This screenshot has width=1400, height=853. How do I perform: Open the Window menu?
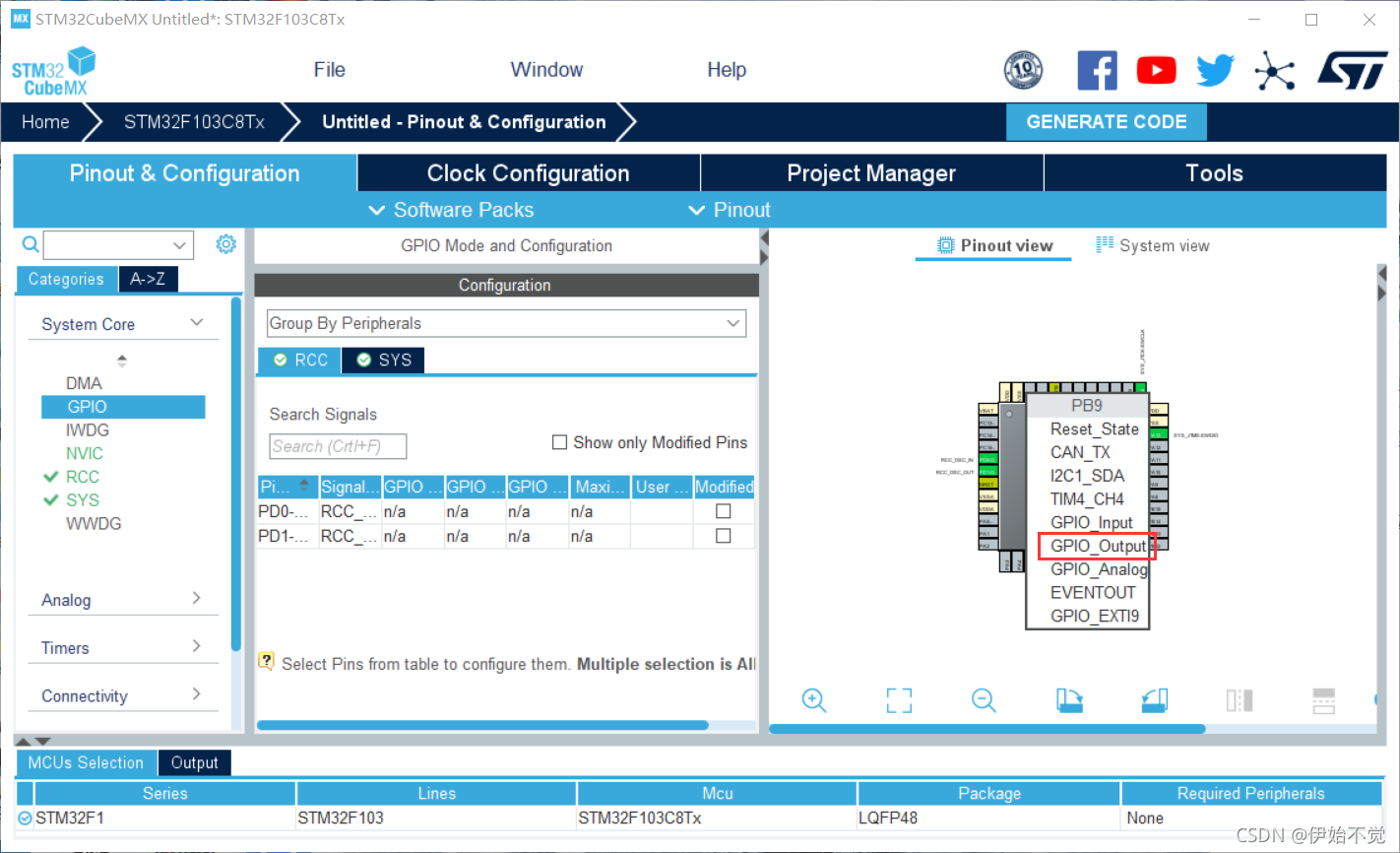(546, 70)
